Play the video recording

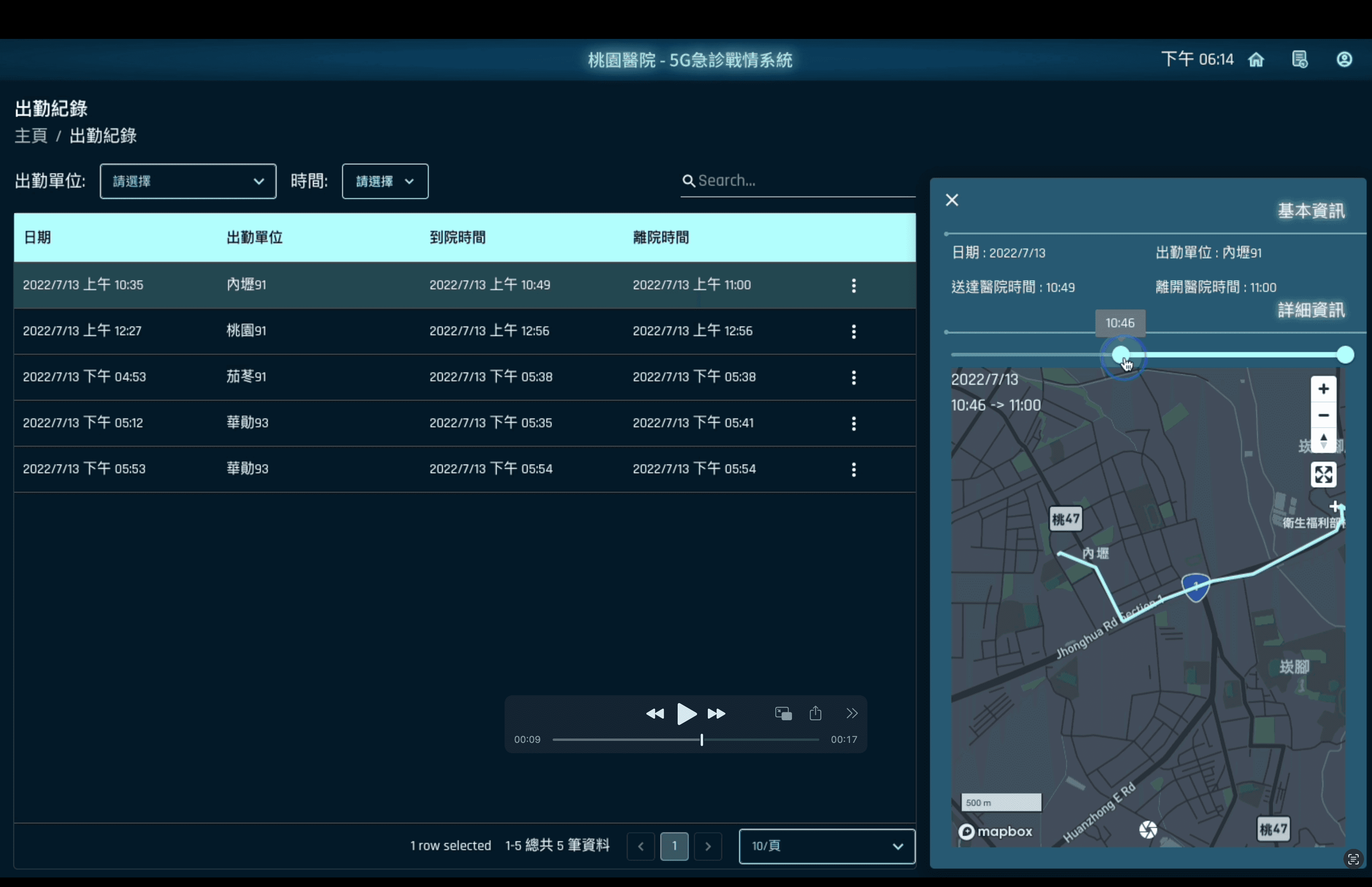686,713
